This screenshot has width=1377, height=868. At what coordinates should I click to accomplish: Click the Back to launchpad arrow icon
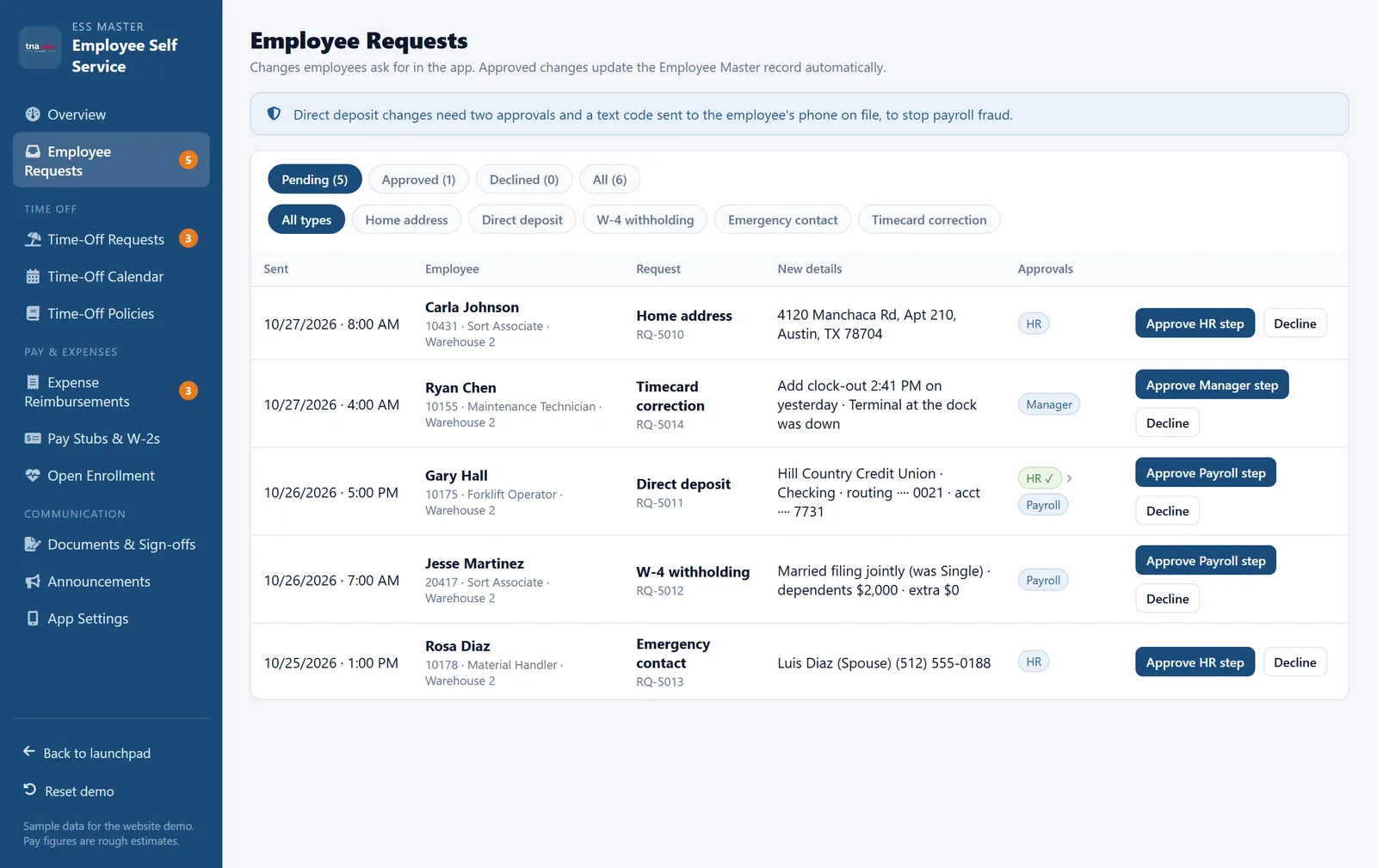pyautogui.click(x=29, y=751)
